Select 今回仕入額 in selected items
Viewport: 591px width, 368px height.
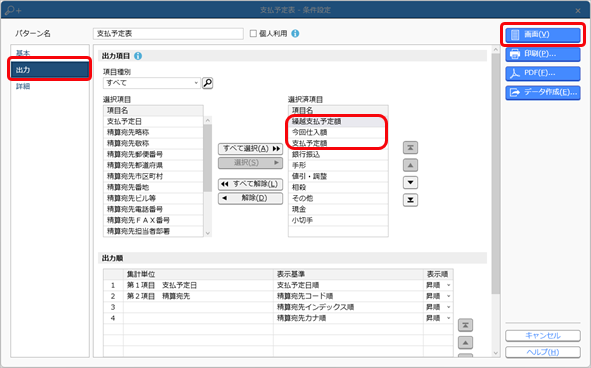[338, 132]
